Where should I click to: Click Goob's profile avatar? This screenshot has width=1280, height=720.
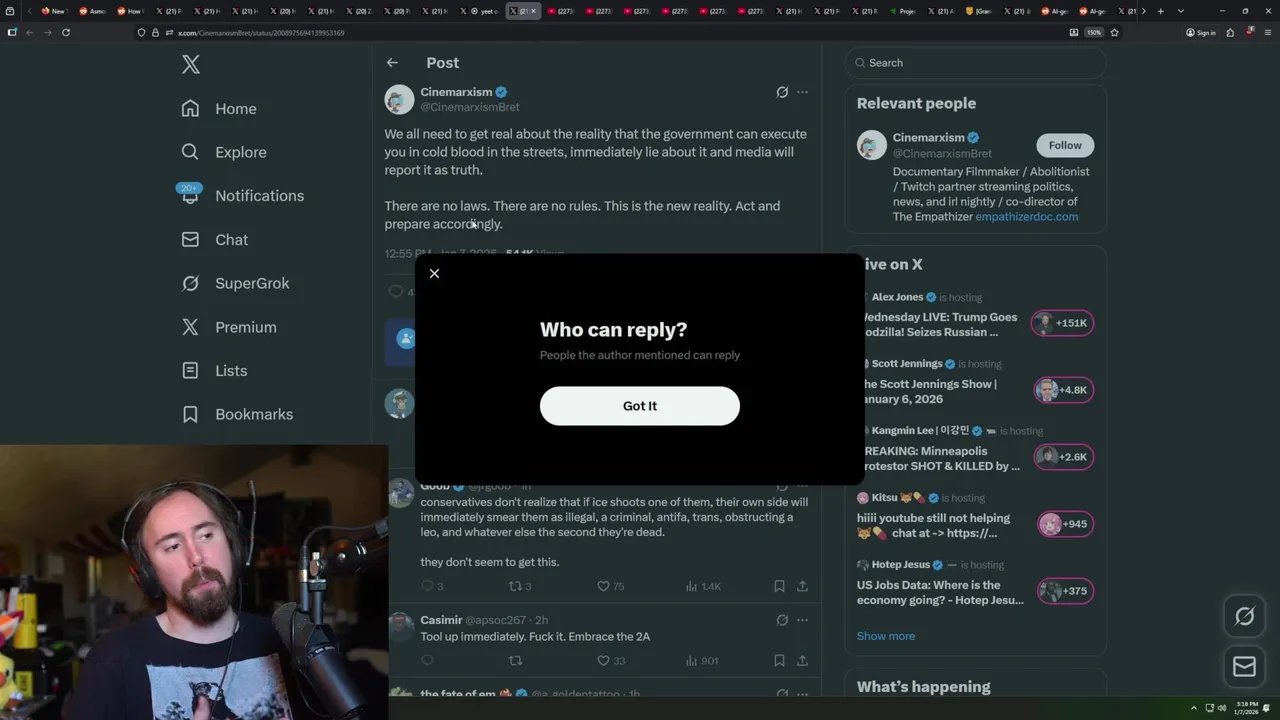[x=400, y=492]
